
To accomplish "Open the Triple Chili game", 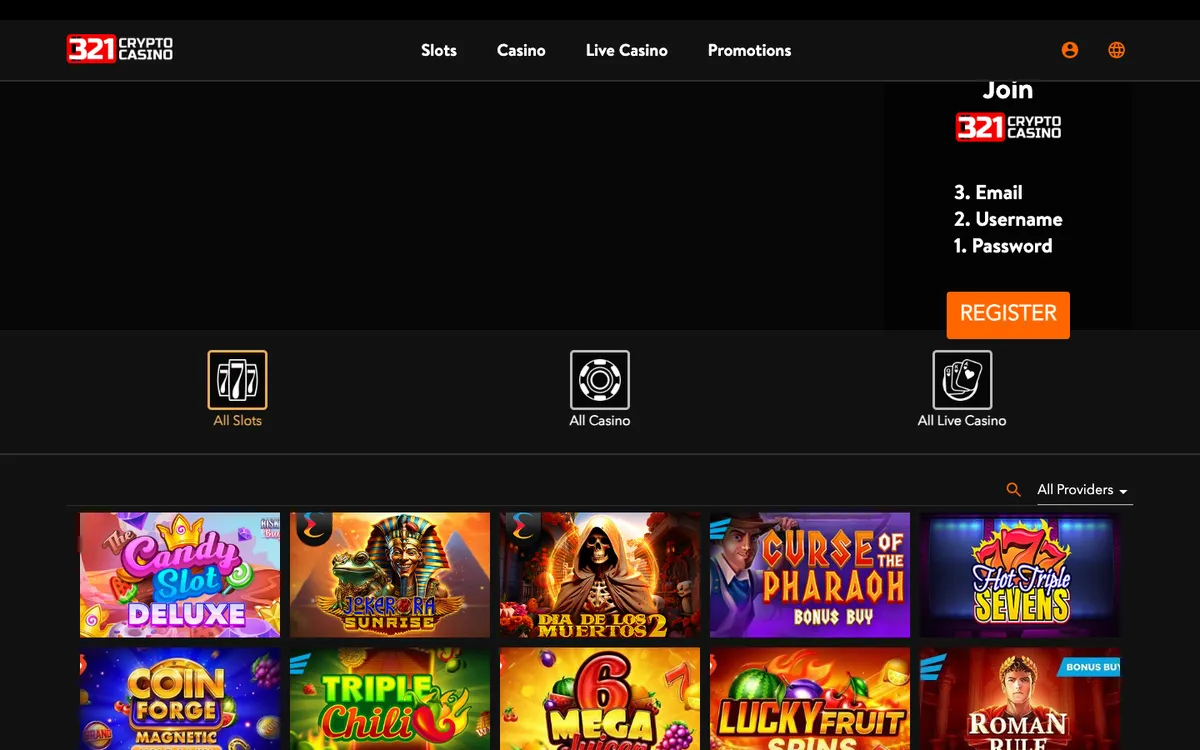I will click(x=390, y=699).
